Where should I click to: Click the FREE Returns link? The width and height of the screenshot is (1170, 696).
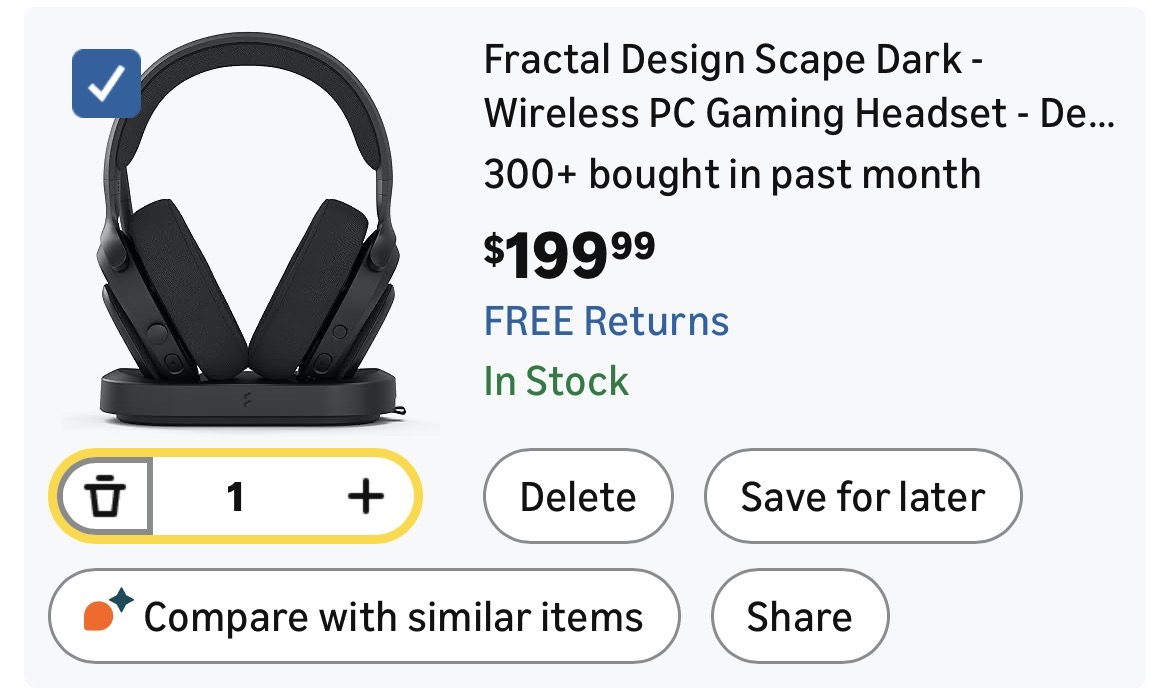606,322
